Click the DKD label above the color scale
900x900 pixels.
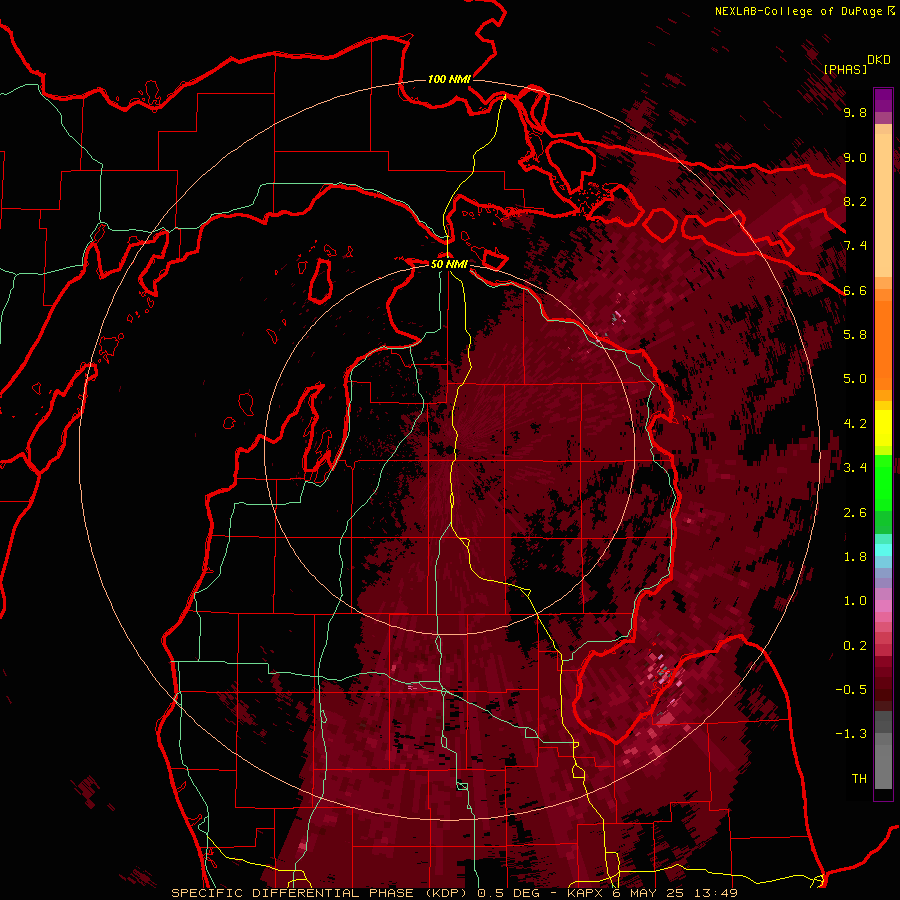pos(879,60)
